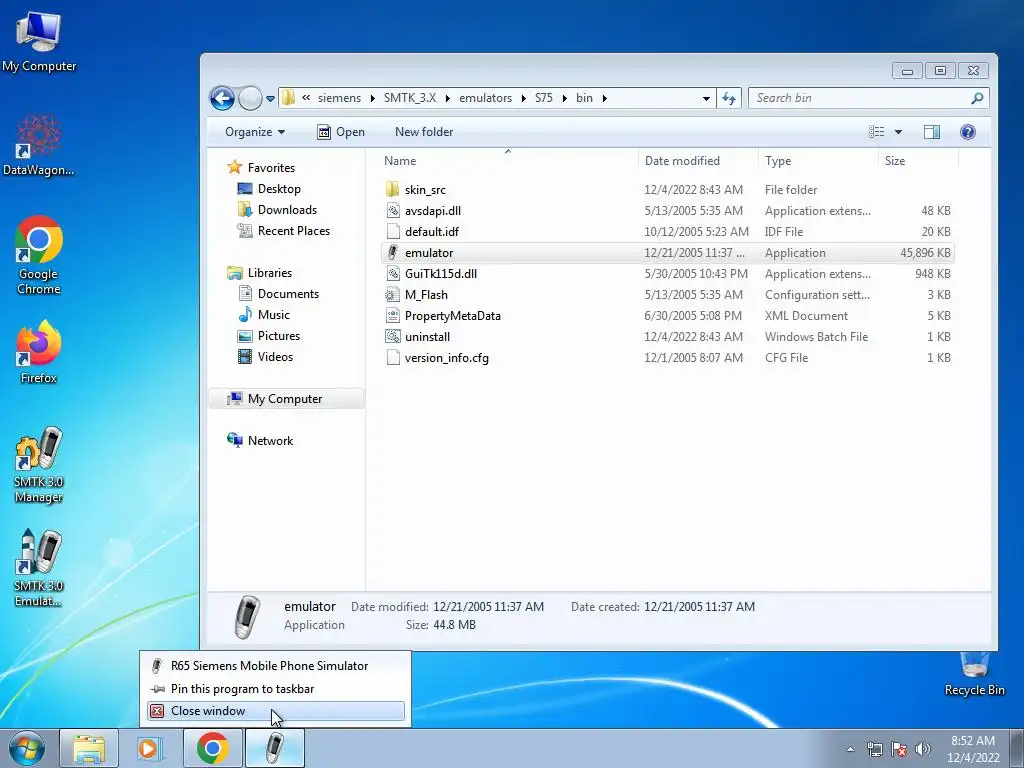Image resolution: width=1024 pixels, height=768 pixels.
Task: Select the skin_src folder
Action: [x=667, y=190]
